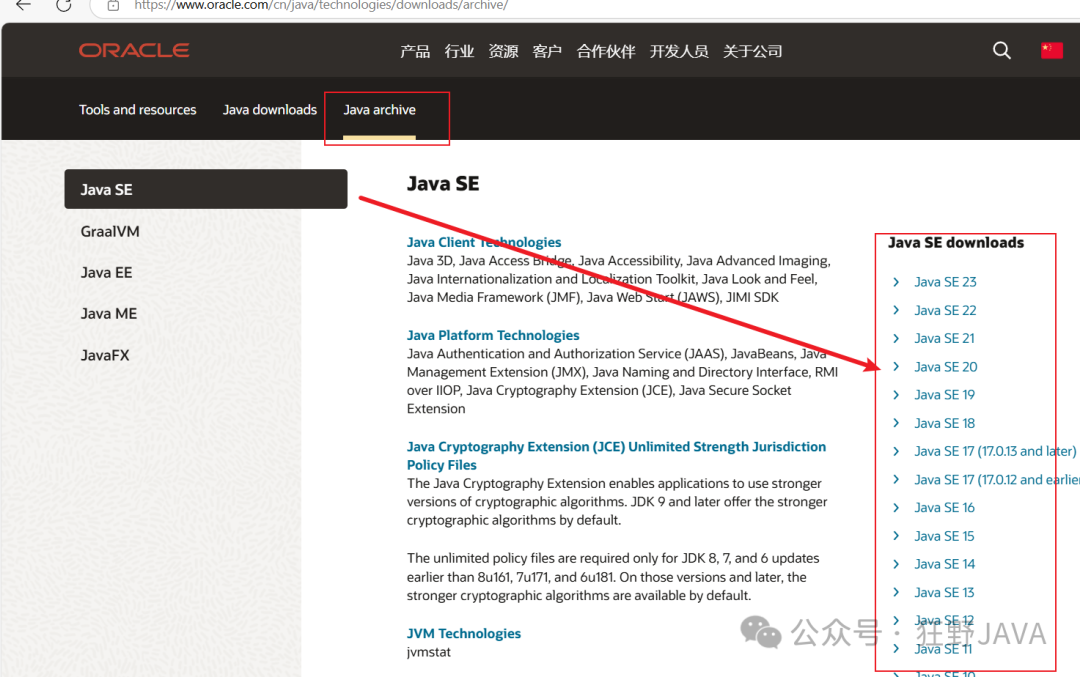Open the Oracle site search magnifier
Viewport: 1080px width, 677px height.
[x=1001, y=50]
